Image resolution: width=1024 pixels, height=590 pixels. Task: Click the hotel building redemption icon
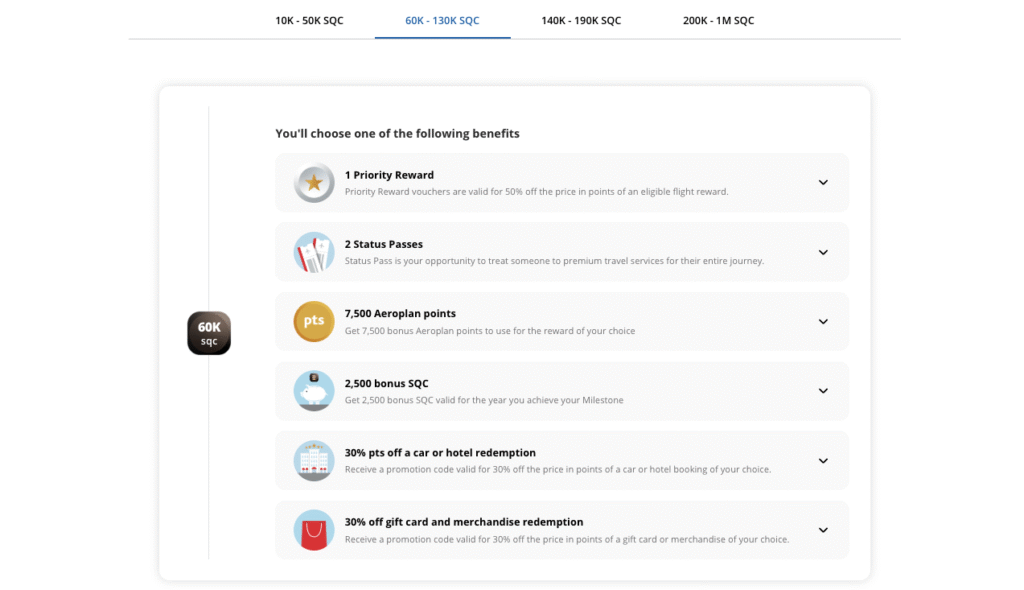[314, 460]
